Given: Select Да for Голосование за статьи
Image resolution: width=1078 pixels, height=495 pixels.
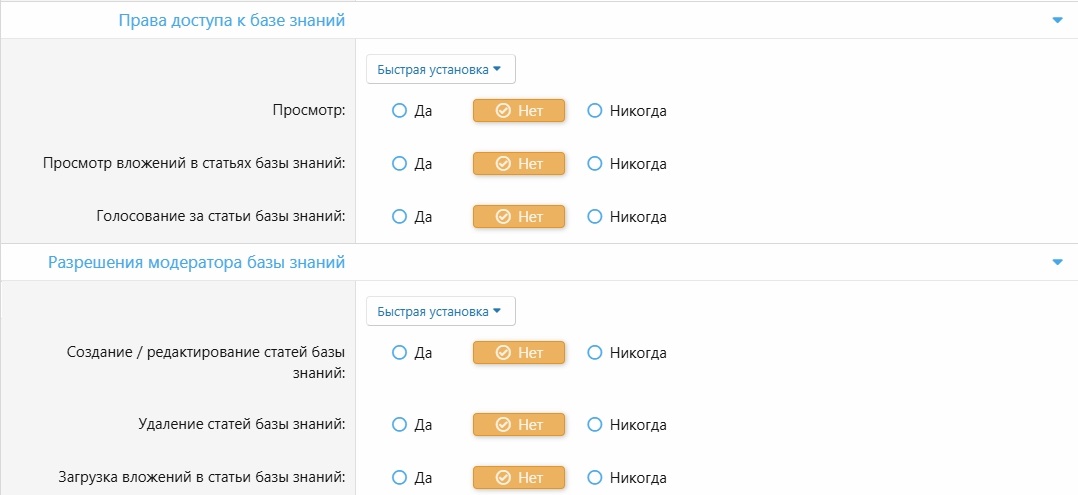Looking at the screenshot, I should pyautogui.click(x=400, y=217).
